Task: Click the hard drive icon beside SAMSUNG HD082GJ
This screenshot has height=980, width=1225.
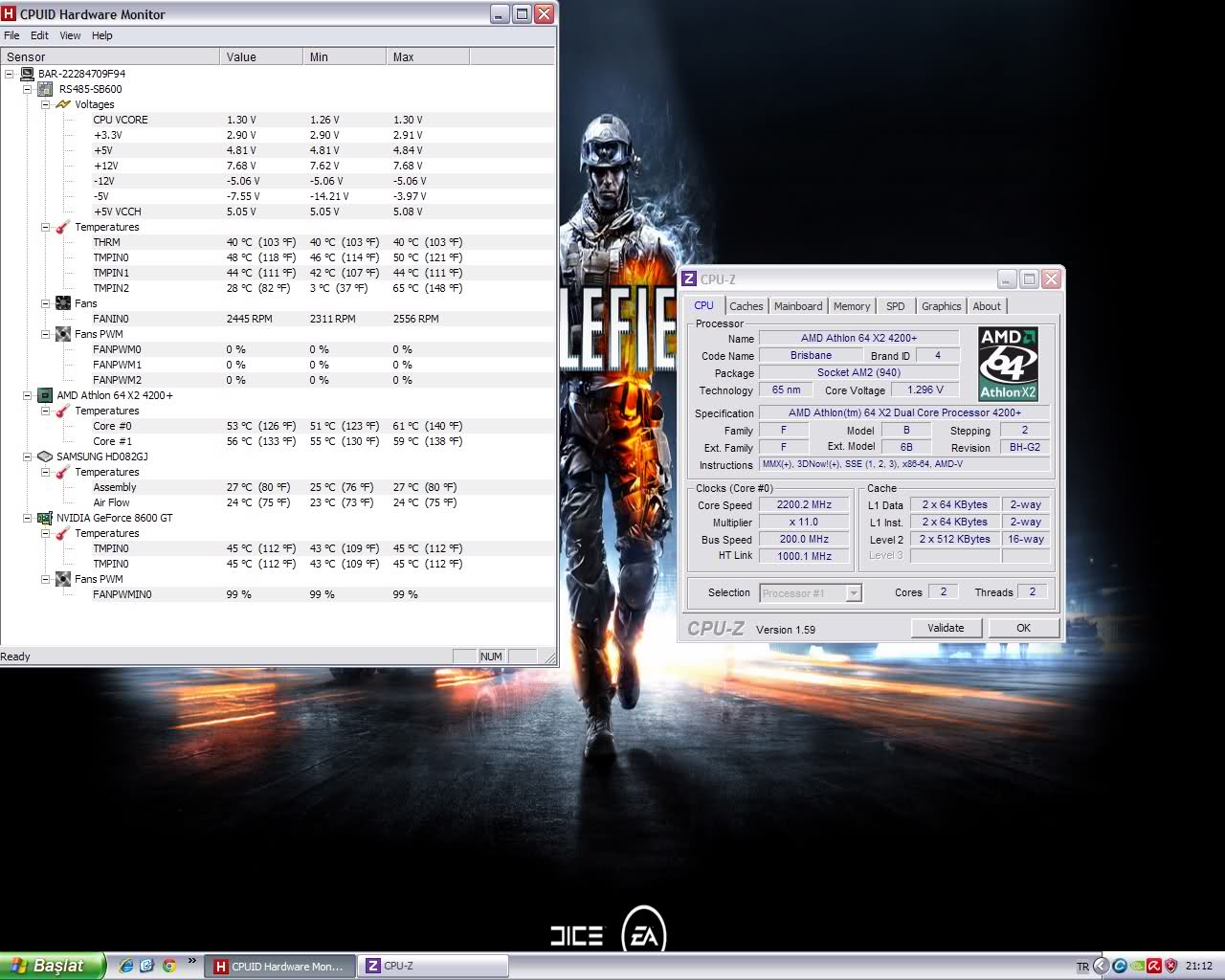Action: (45, 457)
